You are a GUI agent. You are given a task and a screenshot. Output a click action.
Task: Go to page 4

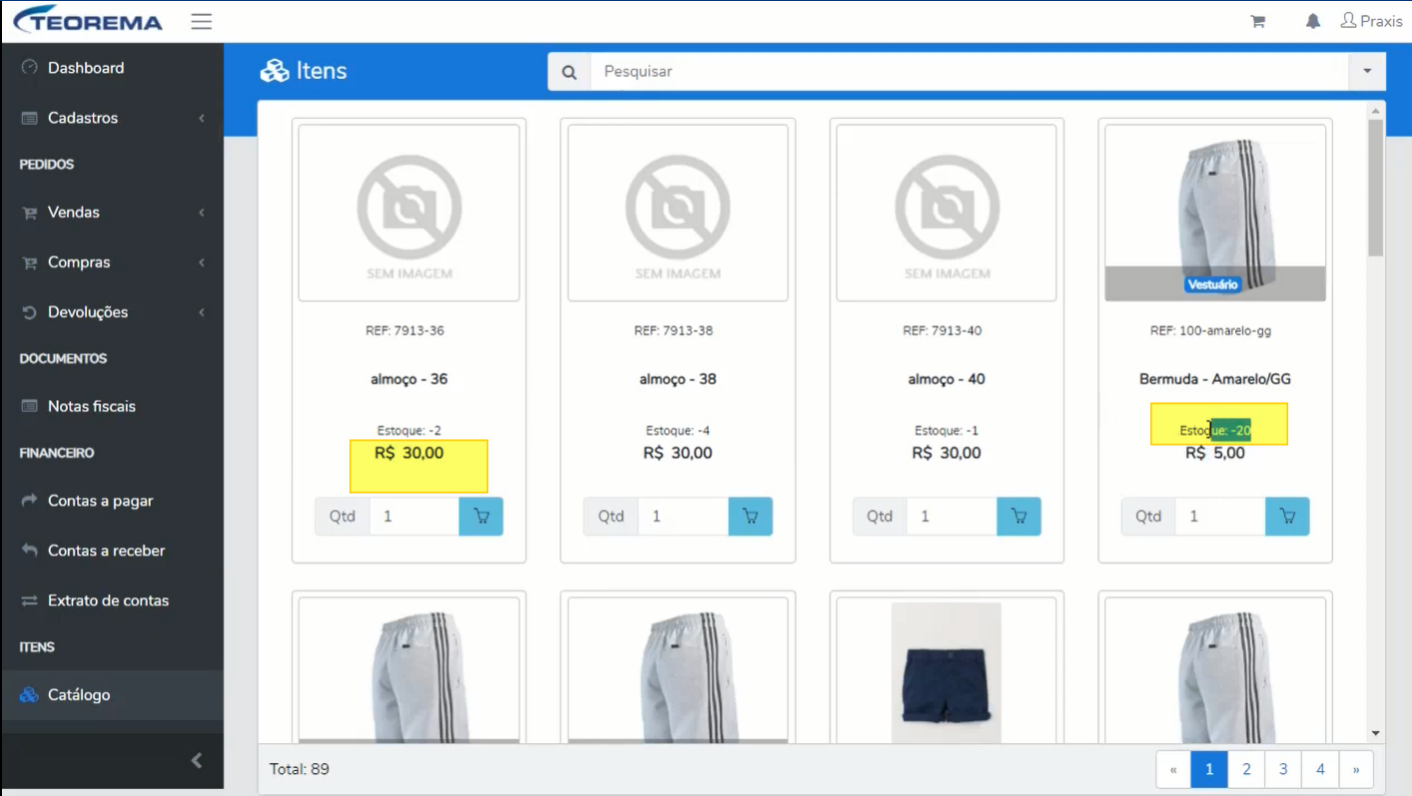click(1320, 769)
